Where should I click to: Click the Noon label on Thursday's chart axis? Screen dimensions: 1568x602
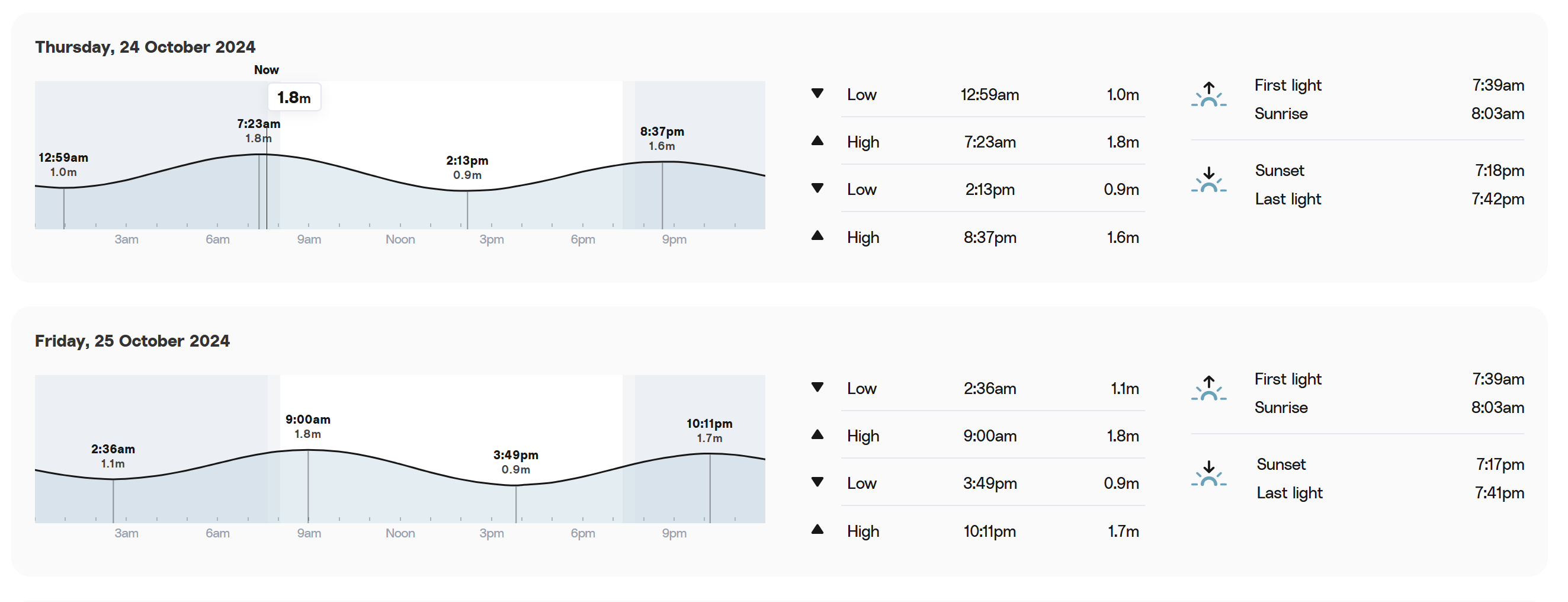pos(400,239)
